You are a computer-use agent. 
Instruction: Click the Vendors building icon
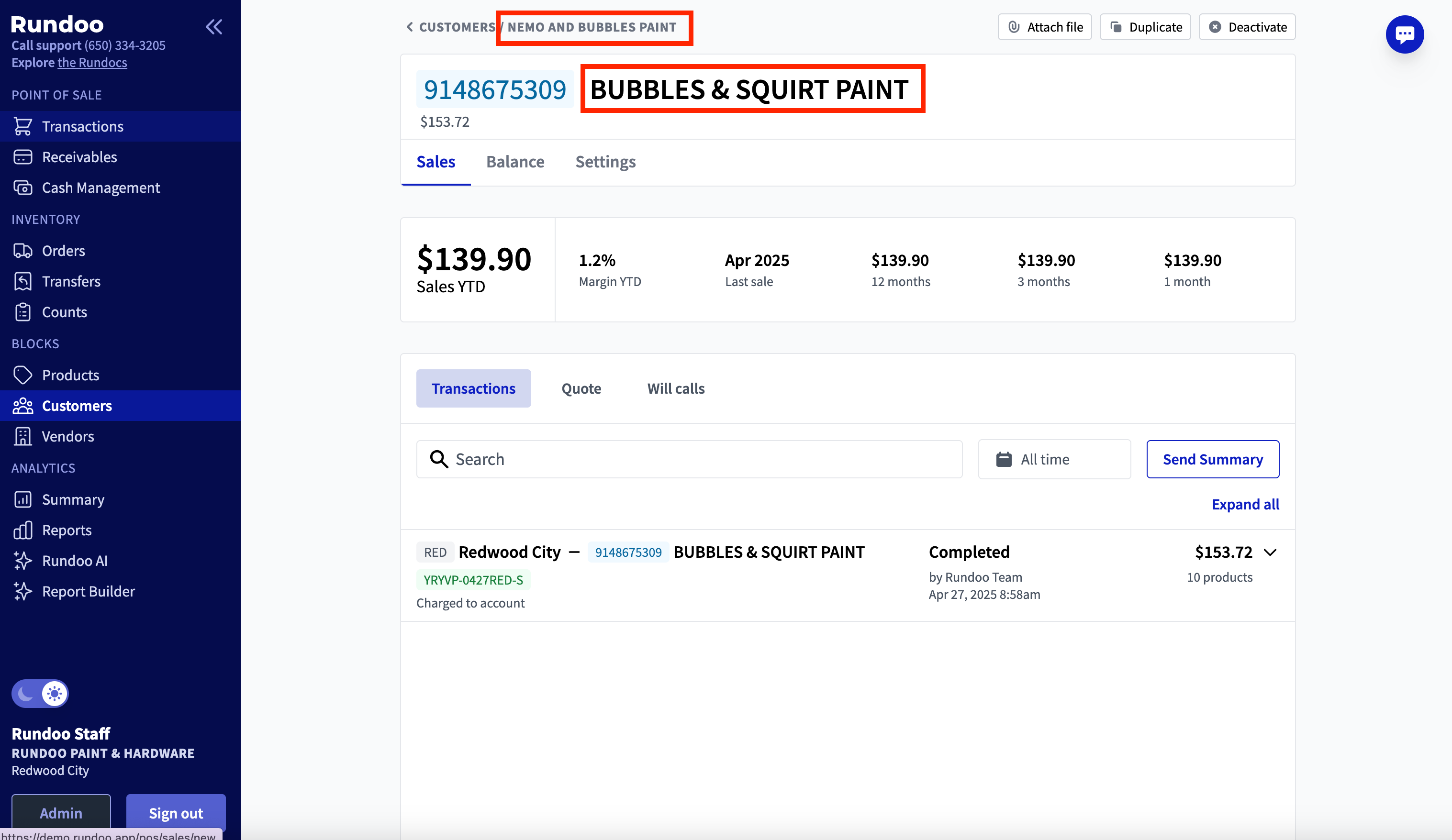(22, 436)
